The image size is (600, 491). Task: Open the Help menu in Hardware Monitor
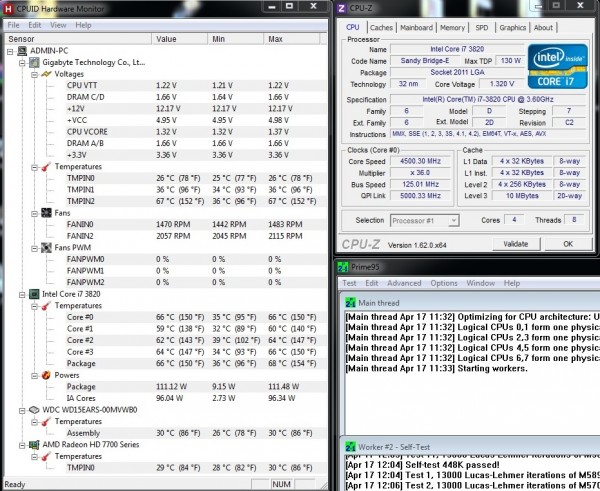(83, 25)
